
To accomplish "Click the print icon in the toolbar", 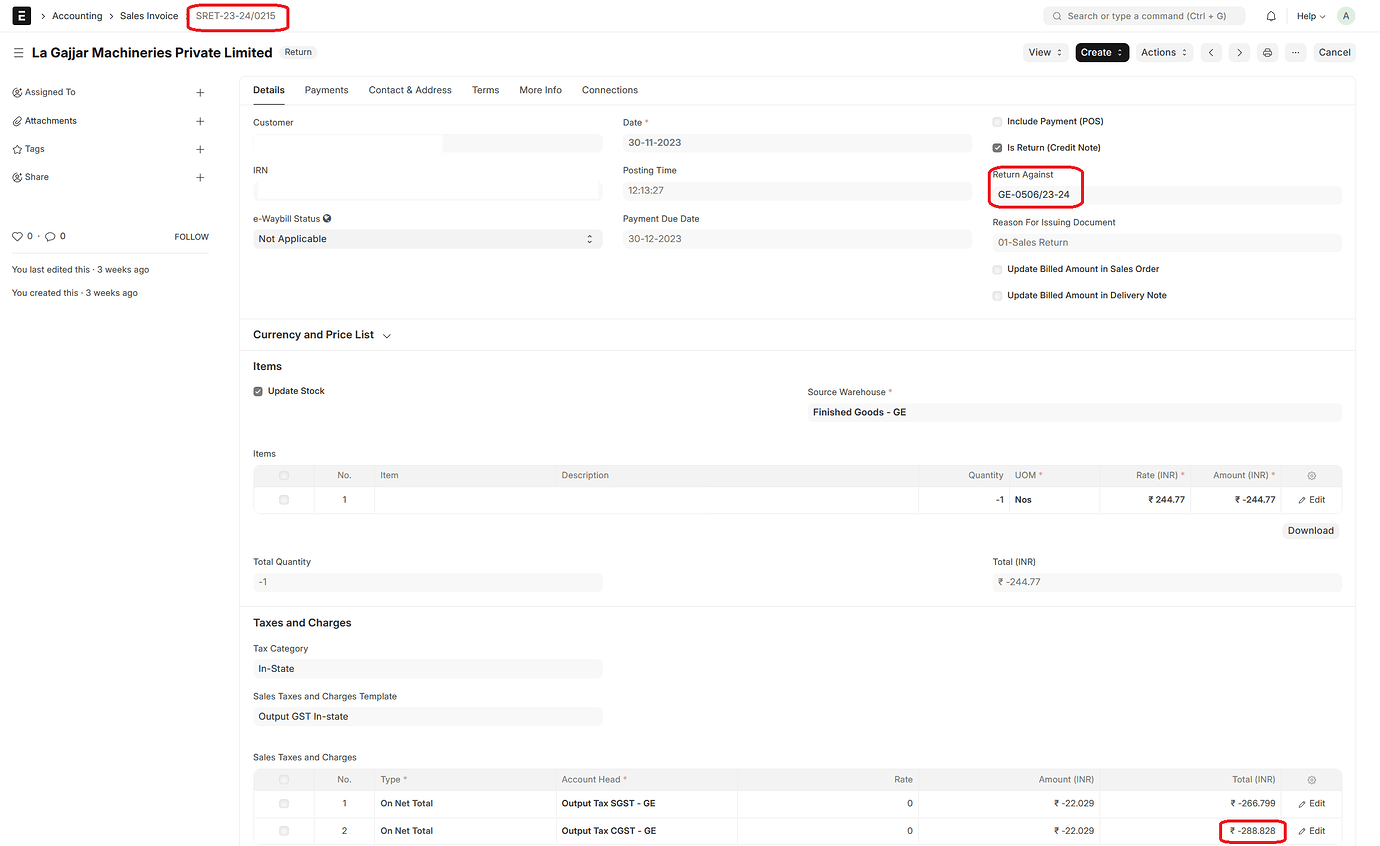I will pyautogui.click(x=1267, y=52).
